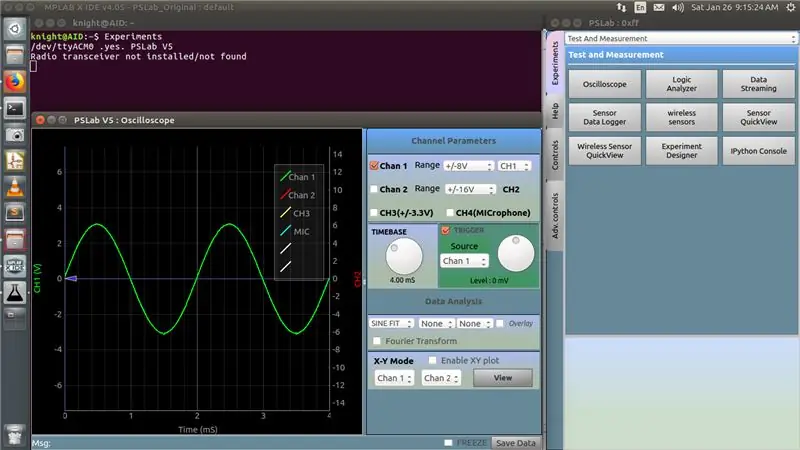Open Terminal icon in launcher
Image resolution: width=800 pixels, height=450 pixels.
[x=14, y=108]
